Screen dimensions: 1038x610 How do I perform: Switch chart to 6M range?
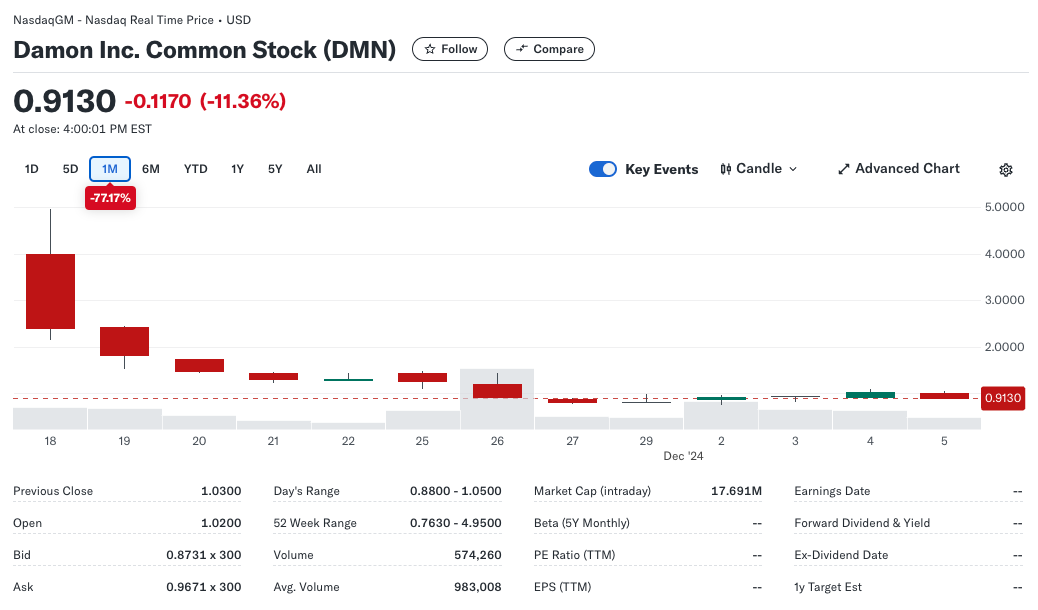click(151, 169)
